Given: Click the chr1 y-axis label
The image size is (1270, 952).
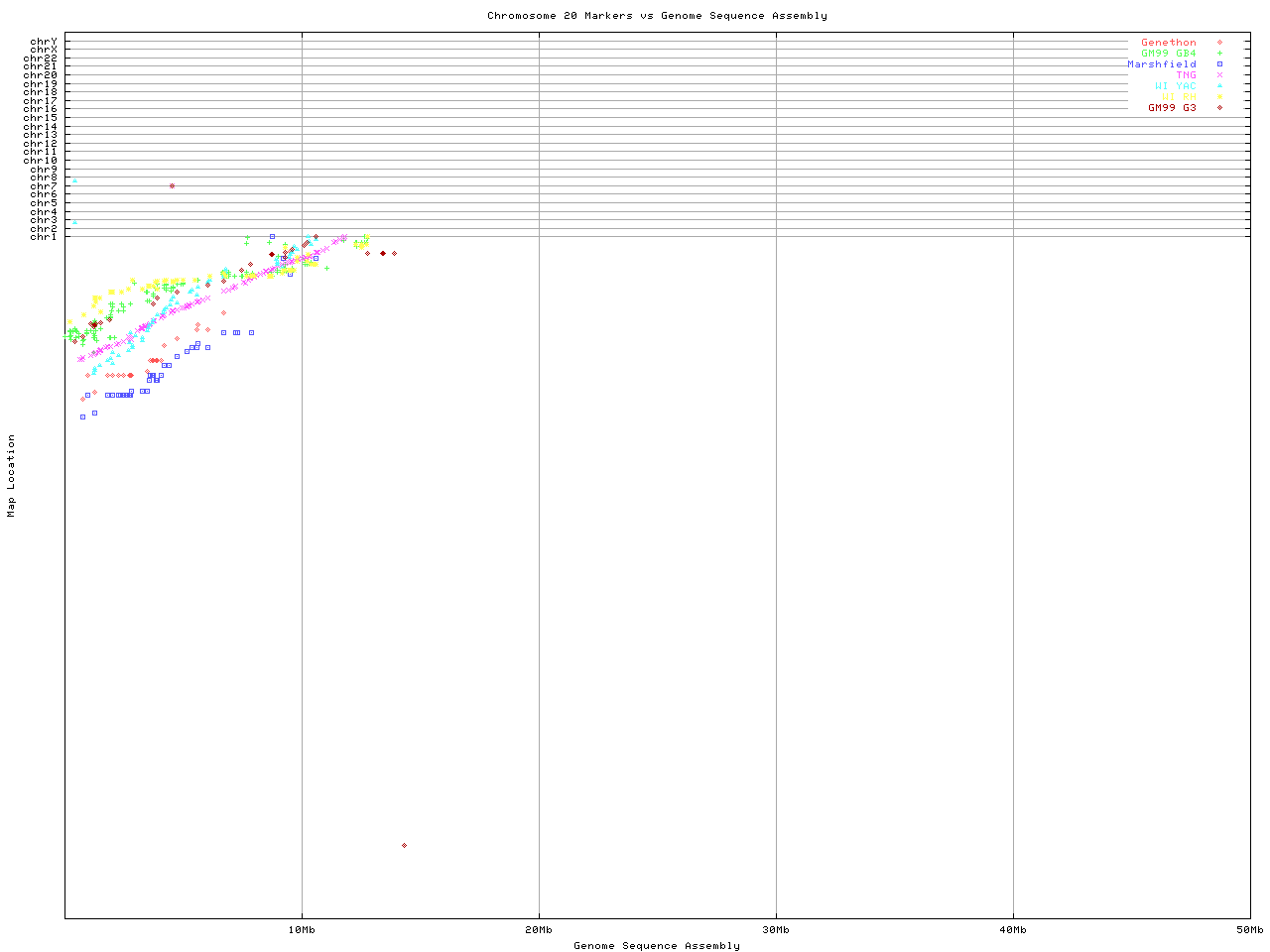Looking at the screenshot, I should point(43,237).
